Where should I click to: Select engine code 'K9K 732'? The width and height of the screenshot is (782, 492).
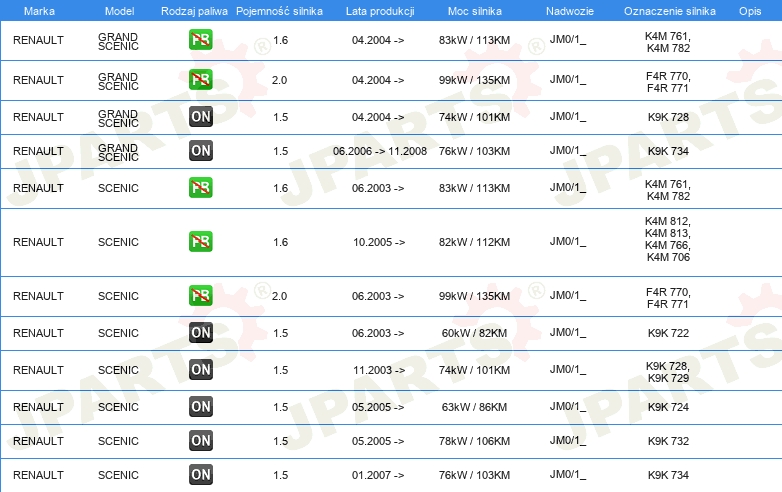click(x=668, y=441)
